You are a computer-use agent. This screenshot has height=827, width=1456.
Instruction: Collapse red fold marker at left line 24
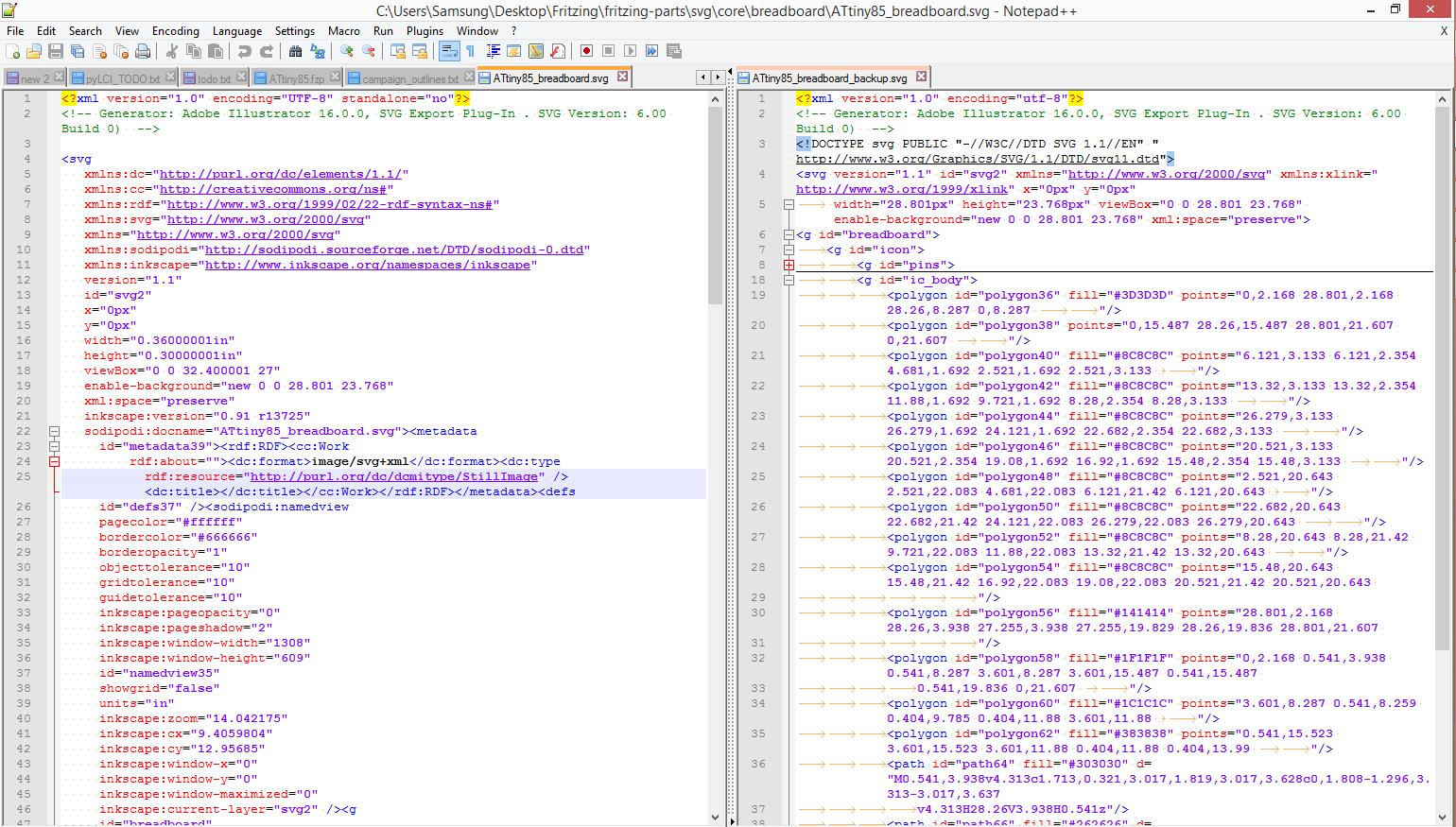point(55,461)
